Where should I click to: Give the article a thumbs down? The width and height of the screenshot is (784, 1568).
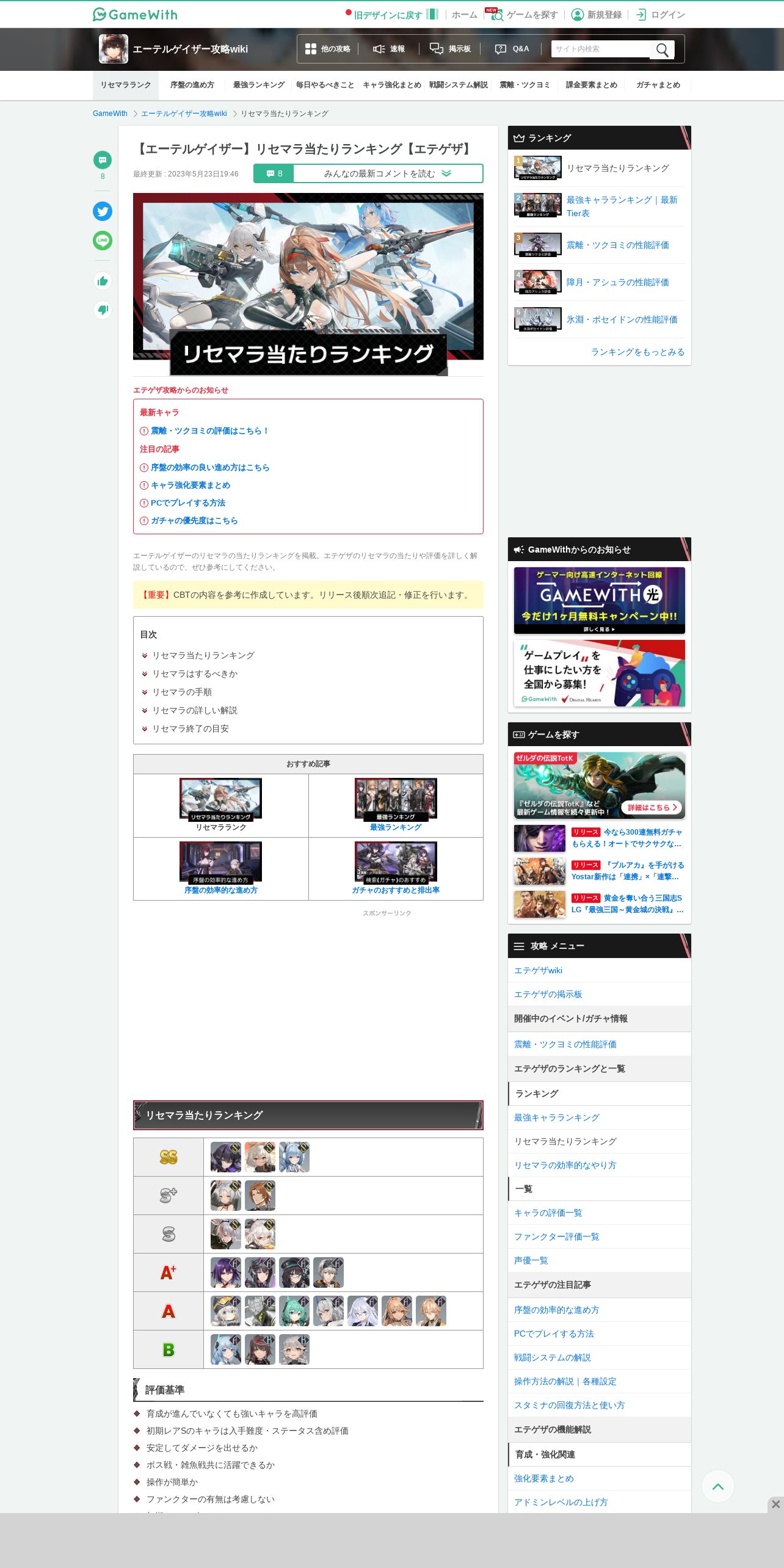point(103,310)
